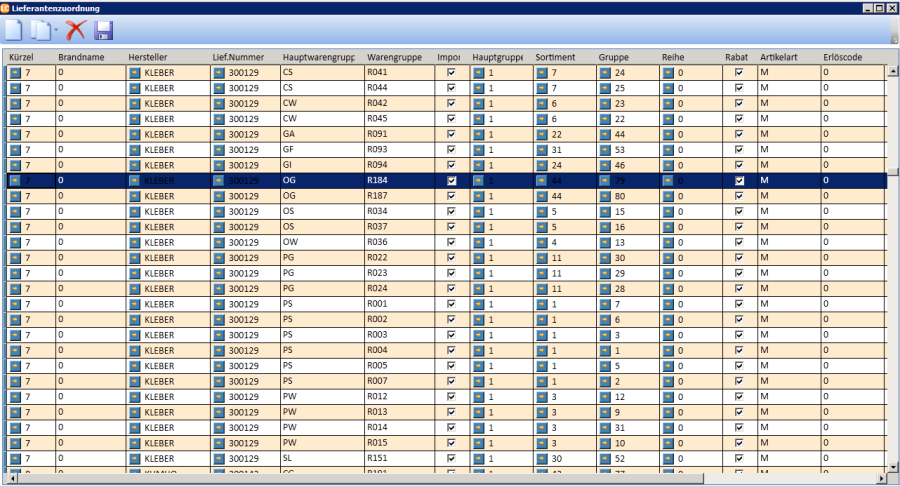
Task: Click Kürzel lookup button in R001 row
Action: pos(15,304)
